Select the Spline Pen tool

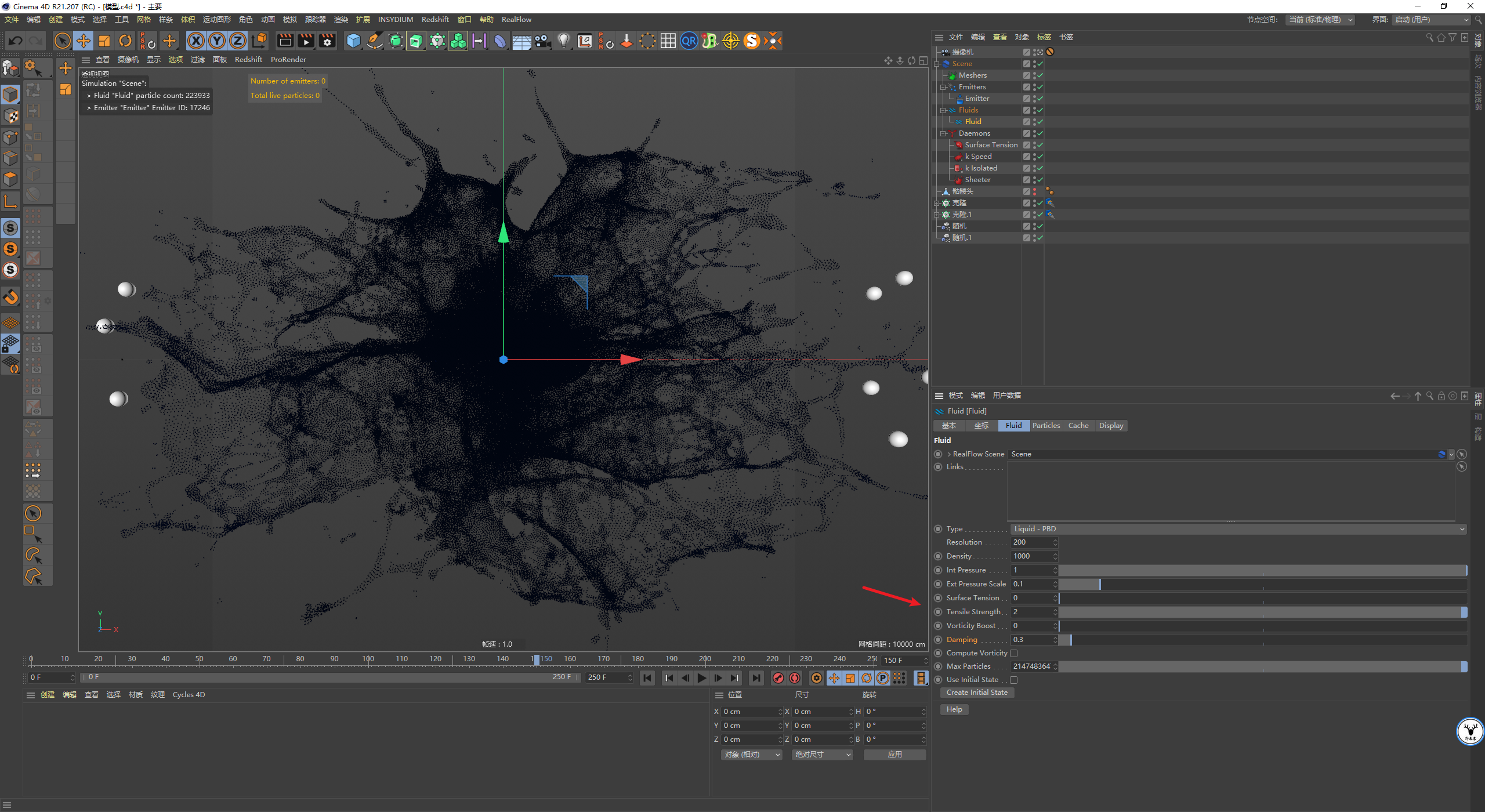tap(375, 41)
